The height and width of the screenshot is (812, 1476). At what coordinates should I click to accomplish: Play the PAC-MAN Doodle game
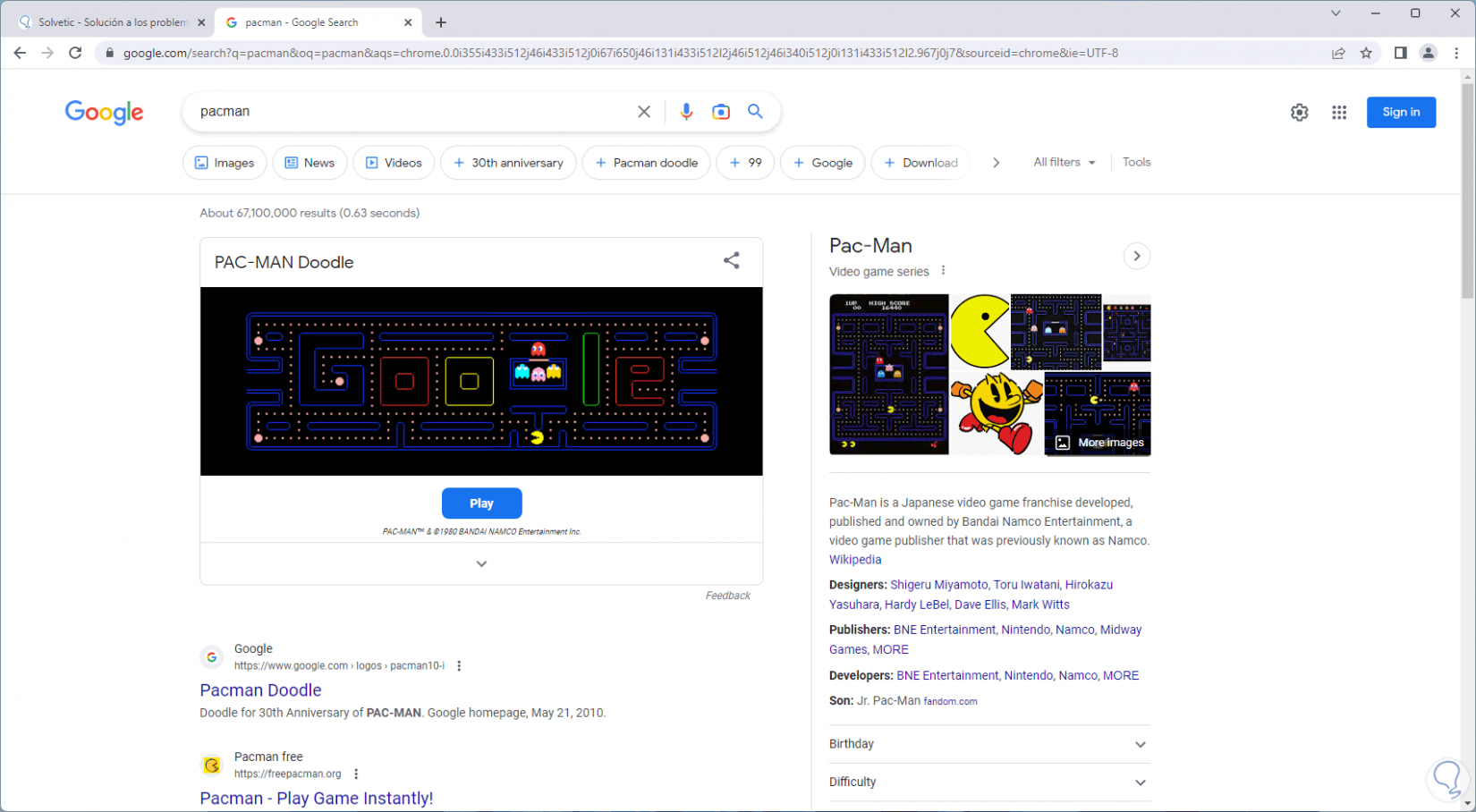(x=481, y=503)
